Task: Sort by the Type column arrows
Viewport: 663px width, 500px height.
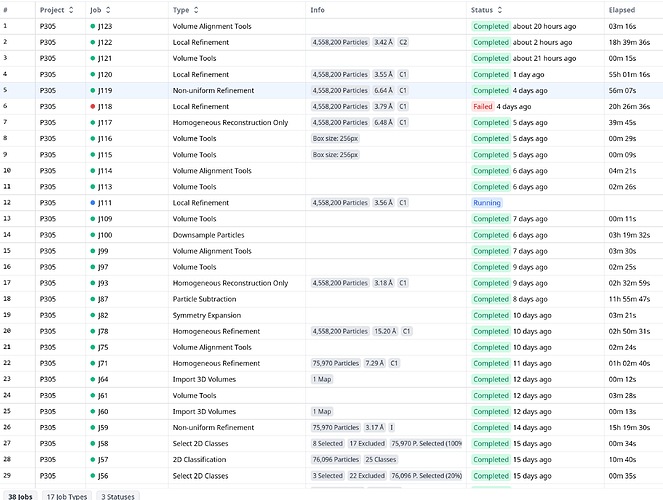Action: tap(196, 10)
